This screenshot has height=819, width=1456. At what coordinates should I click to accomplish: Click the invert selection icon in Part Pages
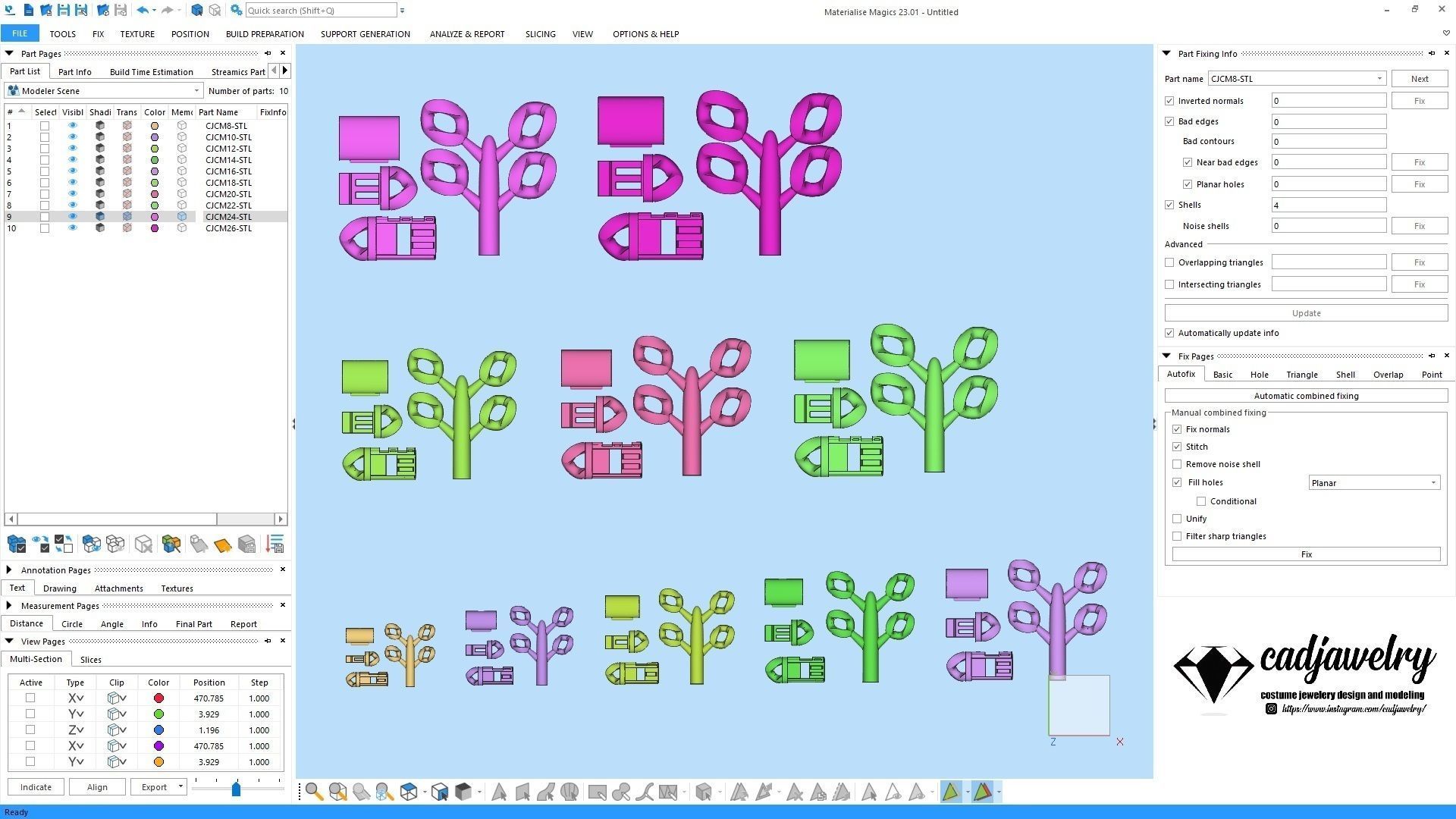pos(64,544)
